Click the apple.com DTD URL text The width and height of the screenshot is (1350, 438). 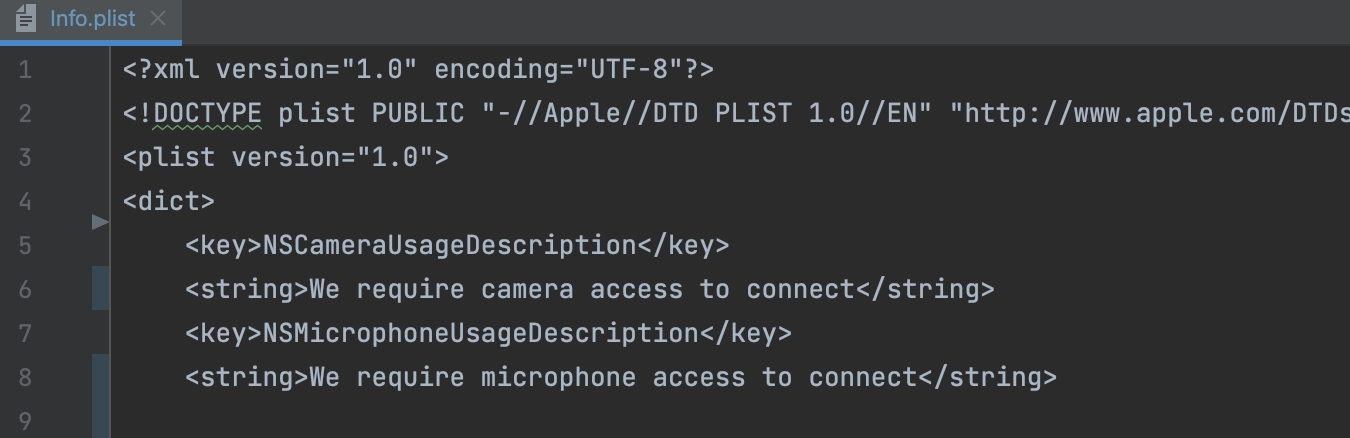[x=1150, y=113]
